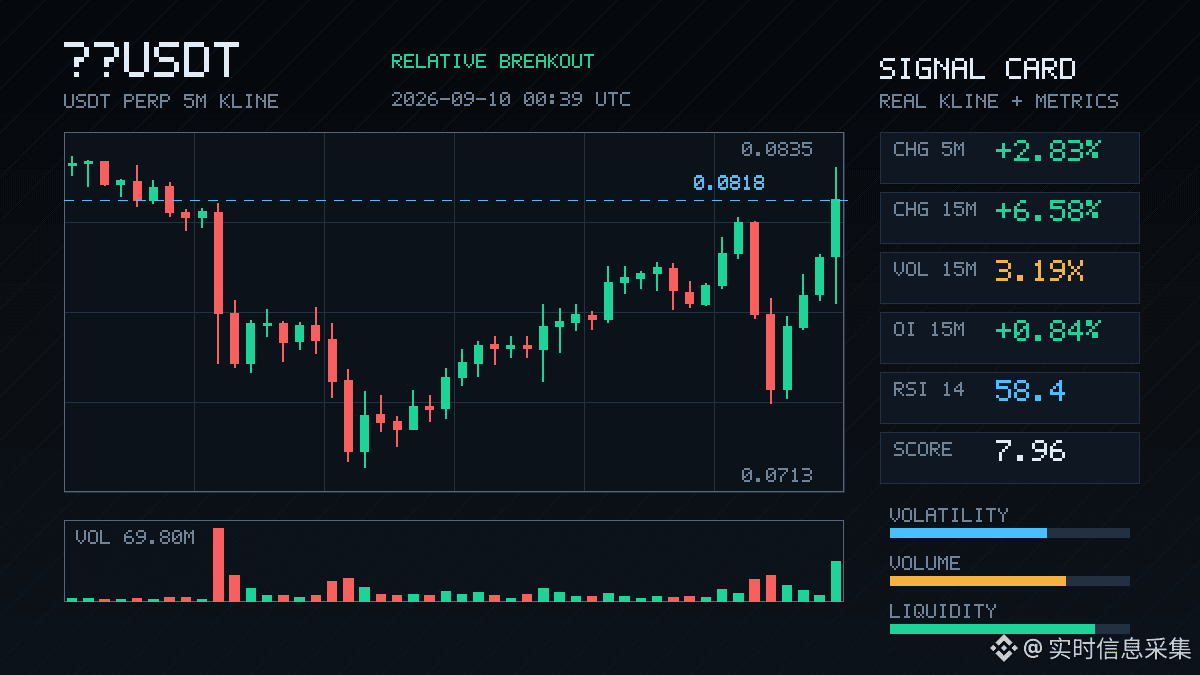Click the RELATIVE BREAKOUT signal label
The height and width of the screenshot is (675, 1200).
[x=492, y=61]
